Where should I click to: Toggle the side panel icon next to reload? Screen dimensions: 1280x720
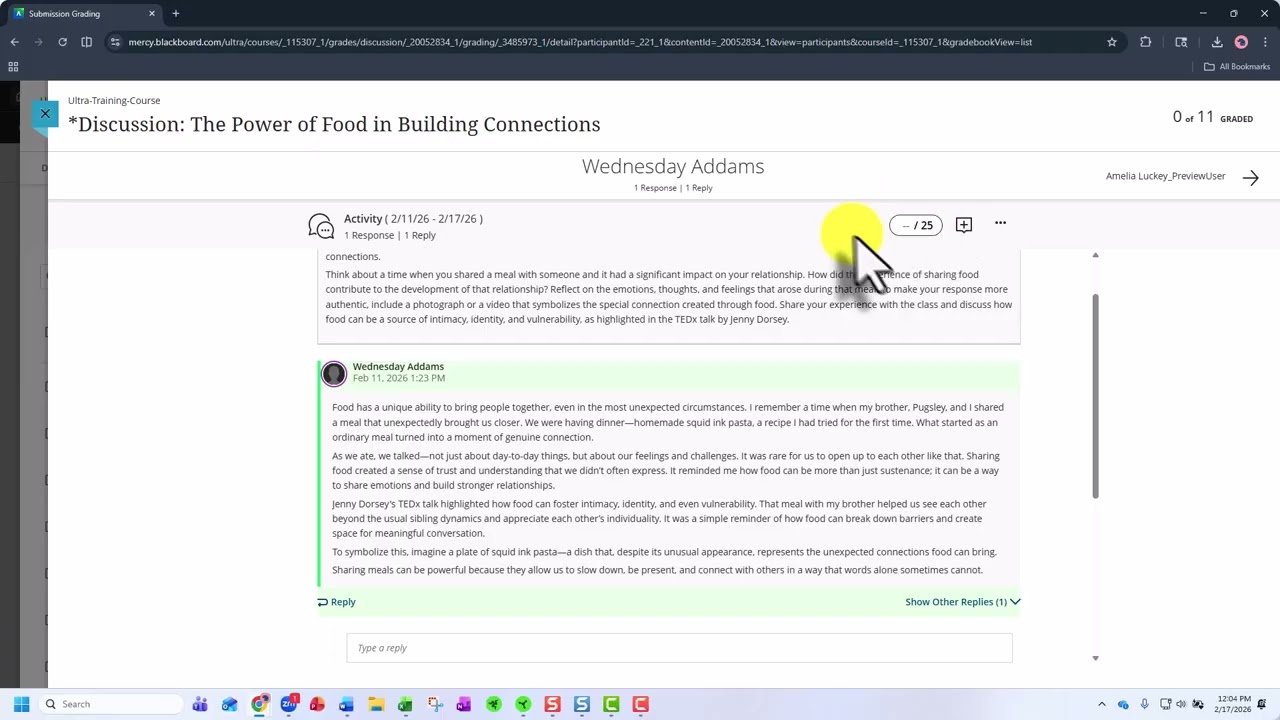coord(86,42)
